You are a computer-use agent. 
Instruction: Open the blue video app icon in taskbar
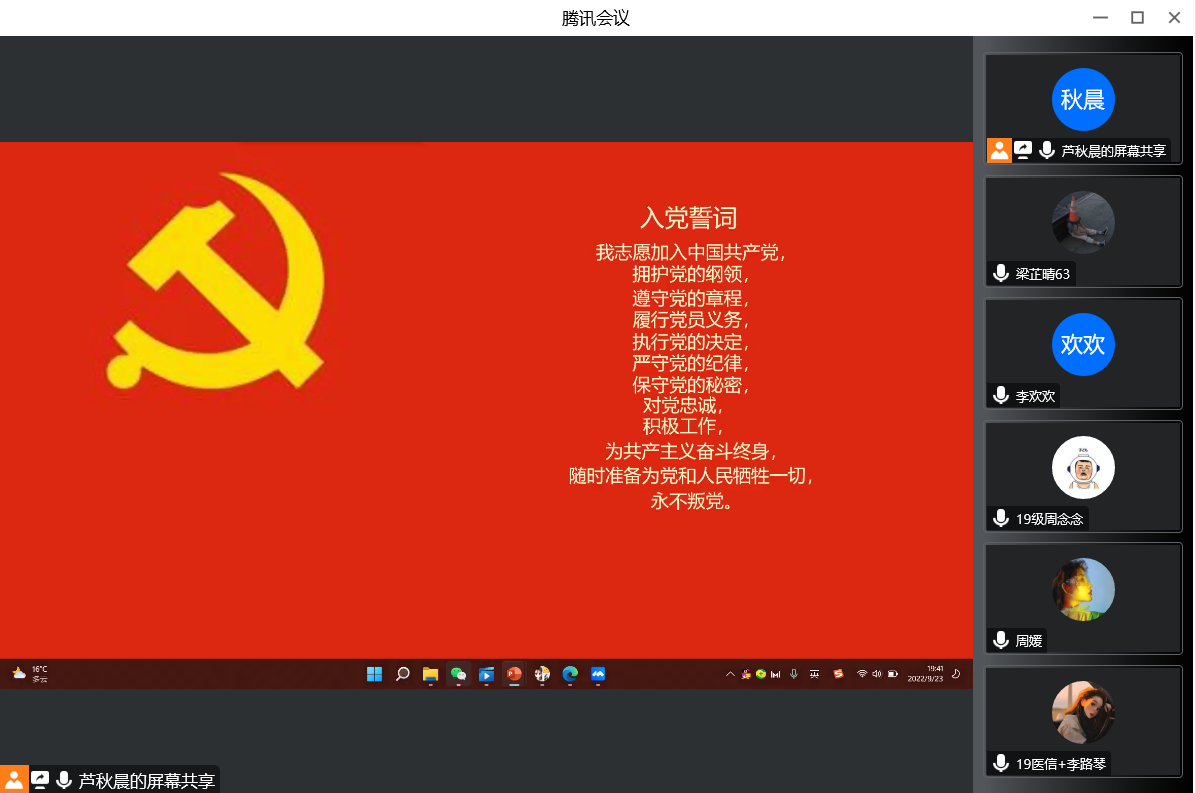pos(487,674)
